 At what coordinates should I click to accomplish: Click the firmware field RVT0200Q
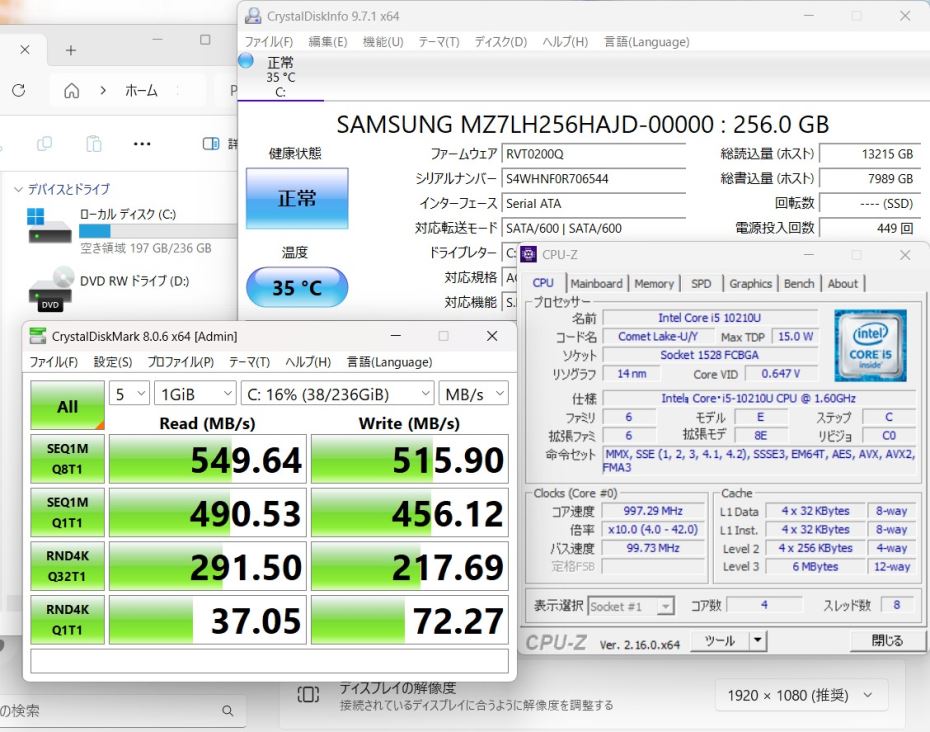593,154
